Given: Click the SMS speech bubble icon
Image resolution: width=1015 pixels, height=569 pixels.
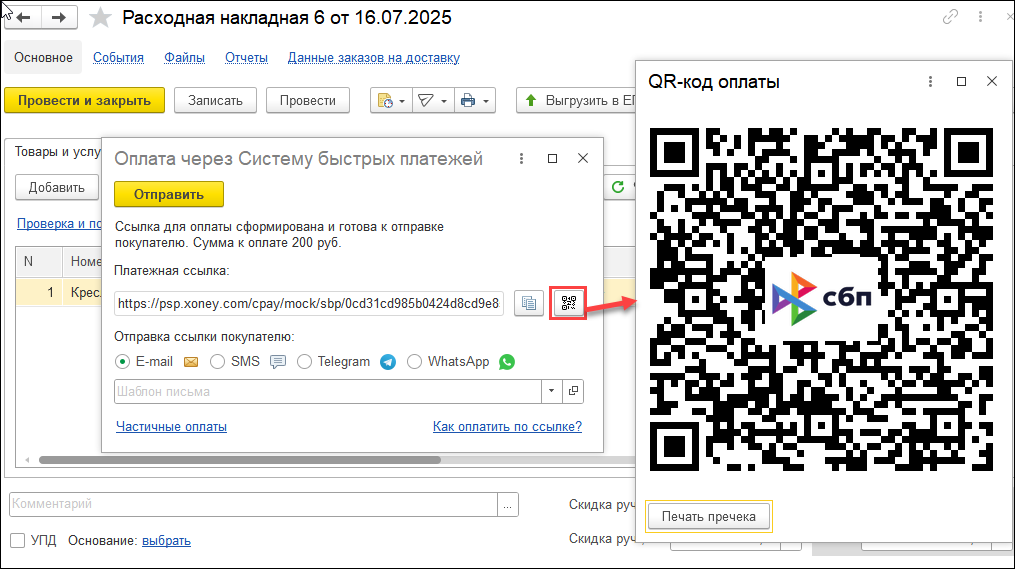Looking at the screenshot, I should point(278,362).
